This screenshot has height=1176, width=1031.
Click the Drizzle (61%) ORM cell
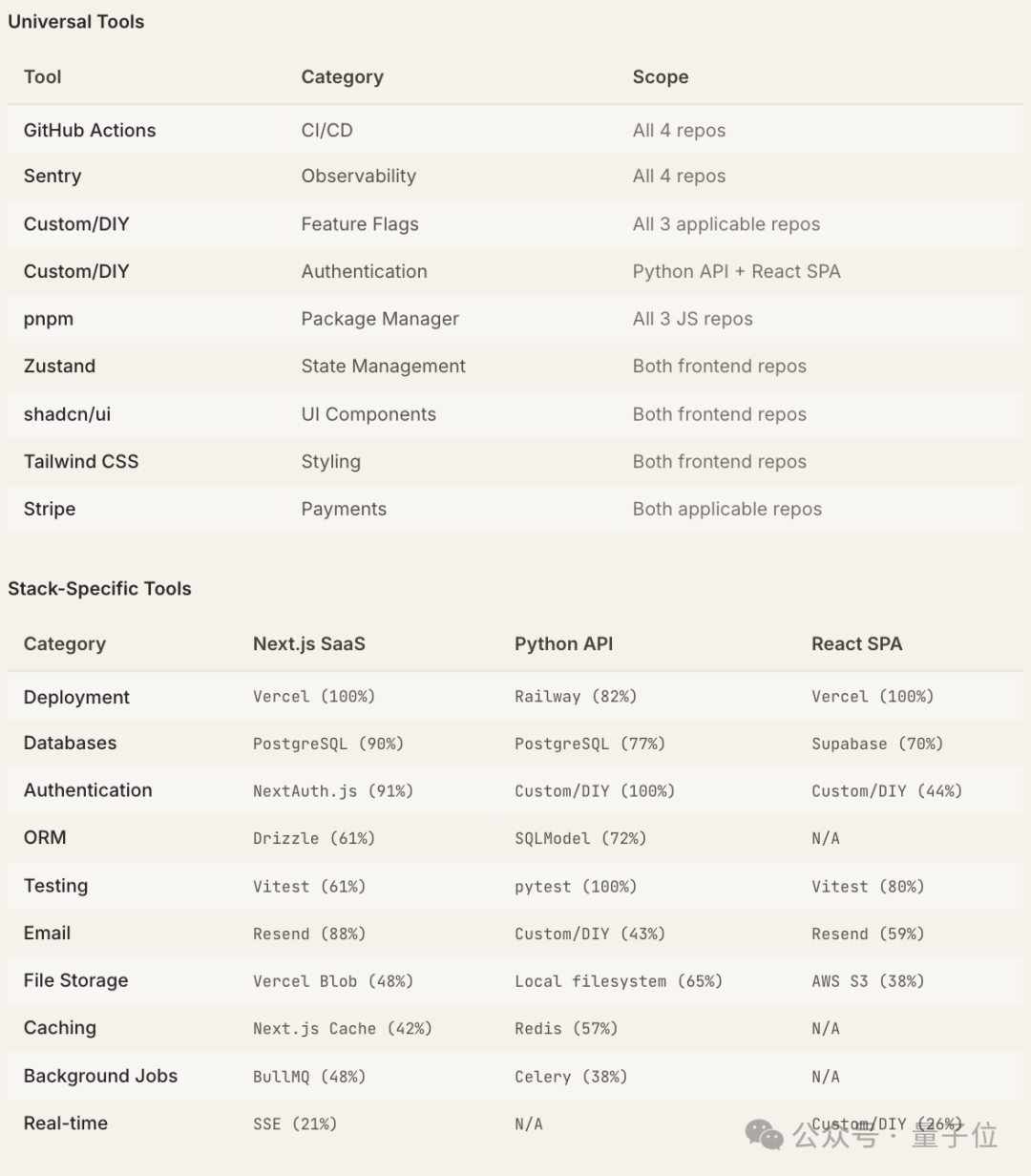[x=314, y=838]
